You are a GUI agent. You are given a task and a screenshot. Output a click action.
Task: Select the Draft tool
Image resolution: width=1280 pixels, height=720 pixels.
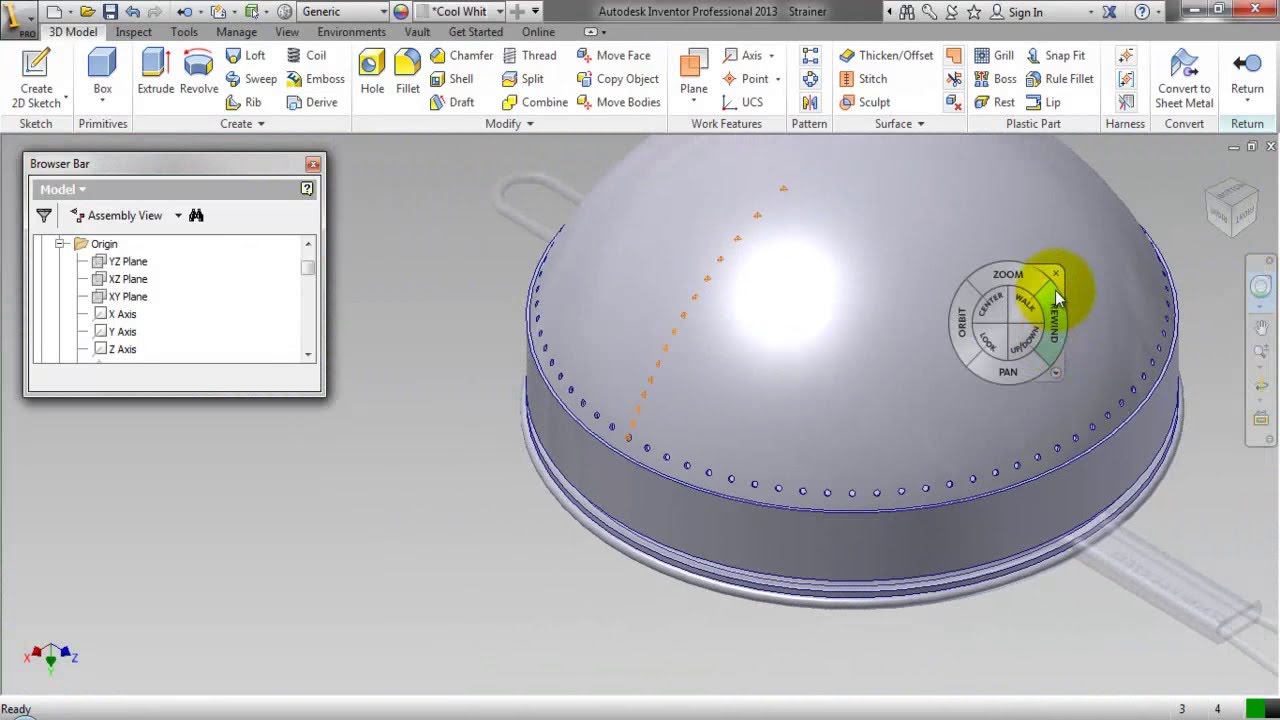[x=452, y=102]
